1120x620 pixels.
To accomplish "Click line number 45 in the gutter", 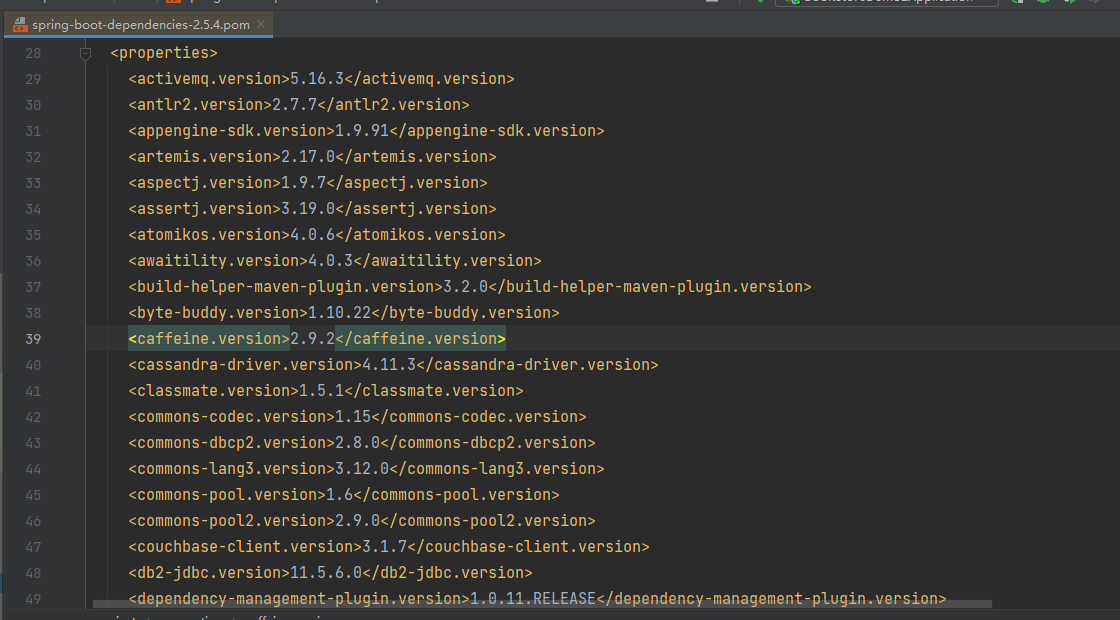I will click(33, 494).
